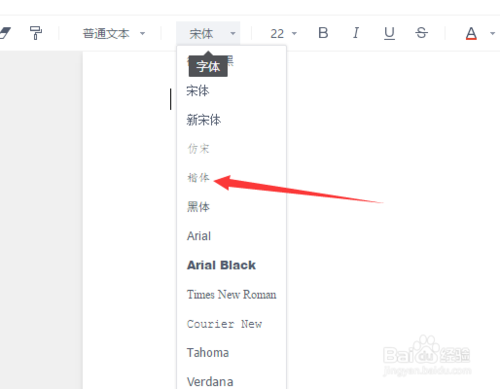Open the font size 22 dropdown

click(x=283, y=33)
